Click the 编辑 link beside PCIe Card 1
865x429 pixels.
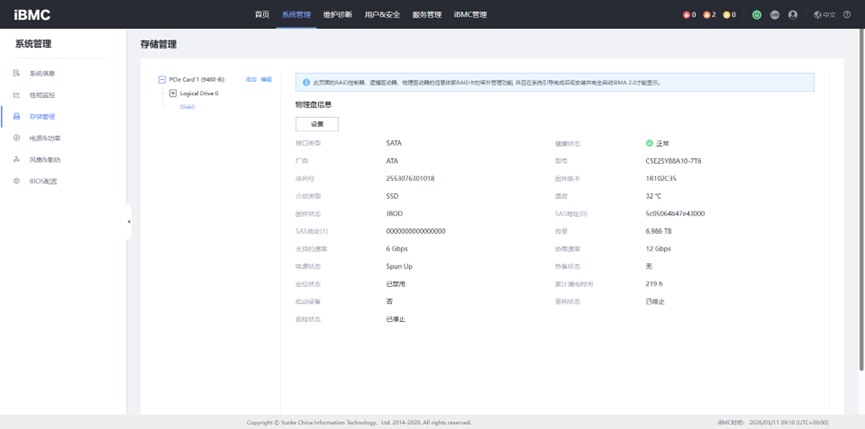[266, 80]
